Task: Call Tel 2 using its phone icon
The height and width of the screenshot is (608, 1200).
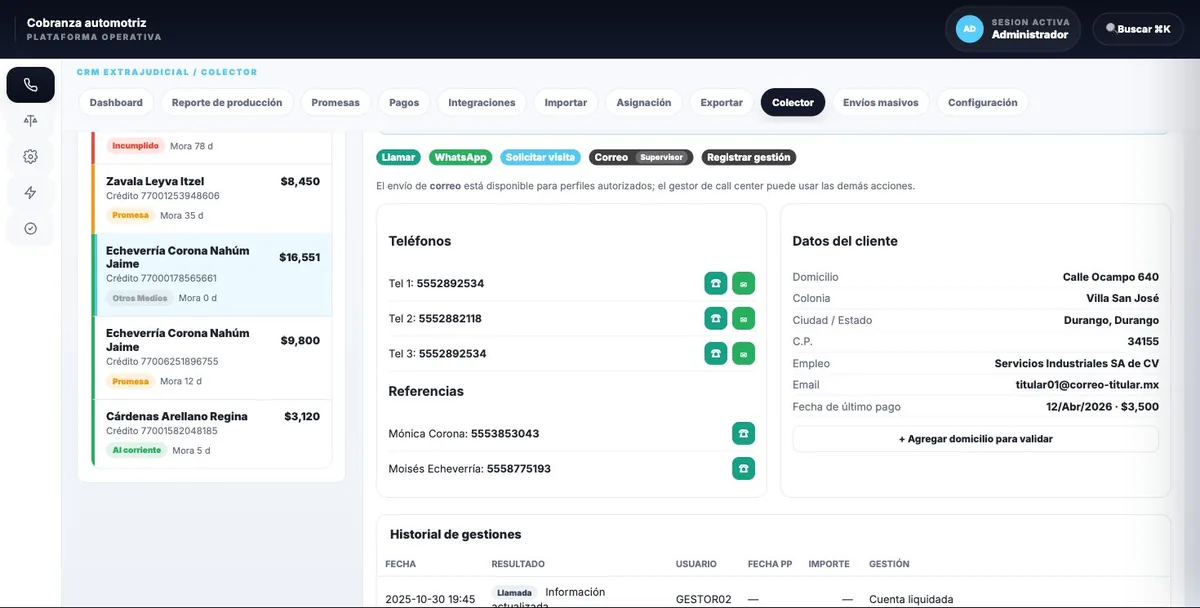Action: (715, 318)
